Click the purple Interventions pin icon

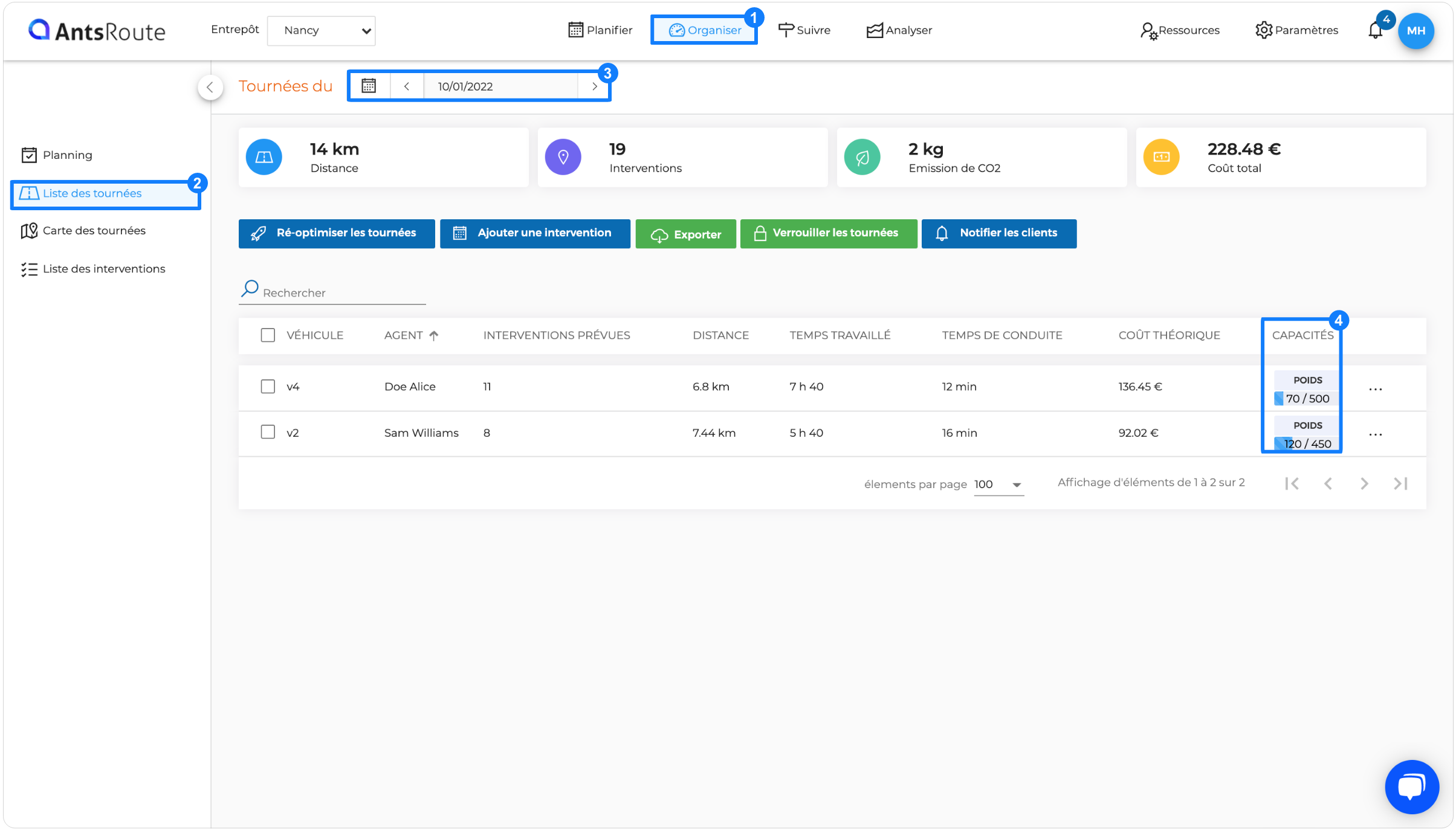(x=563, y=157)
